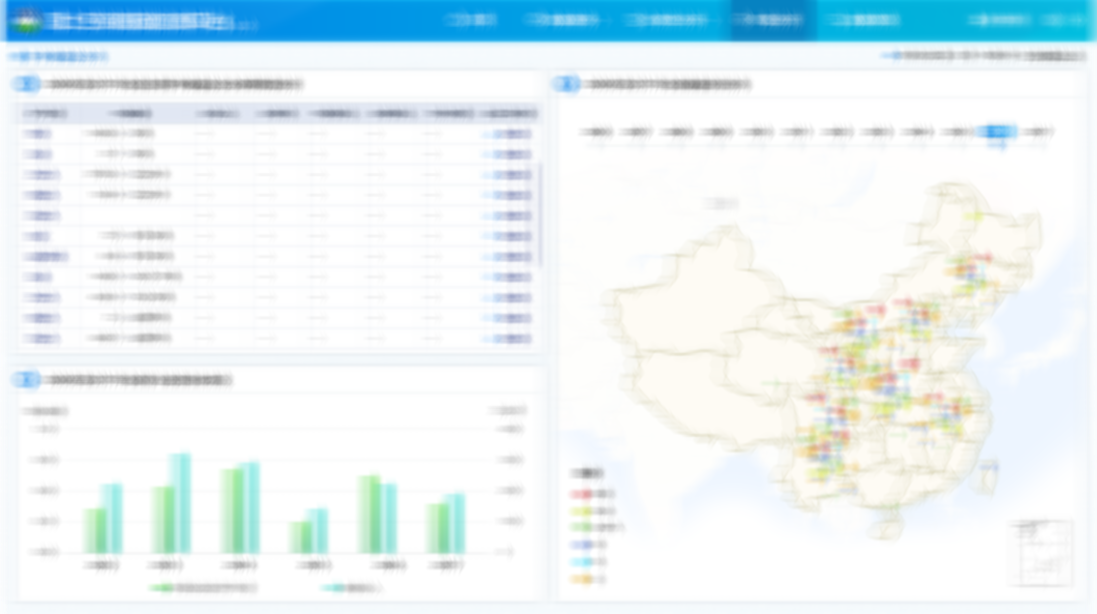Click the inset map thumbnail in the map corner
Image resolution: width=1097 pixels, height=614 pixels.
(1040, 552)
